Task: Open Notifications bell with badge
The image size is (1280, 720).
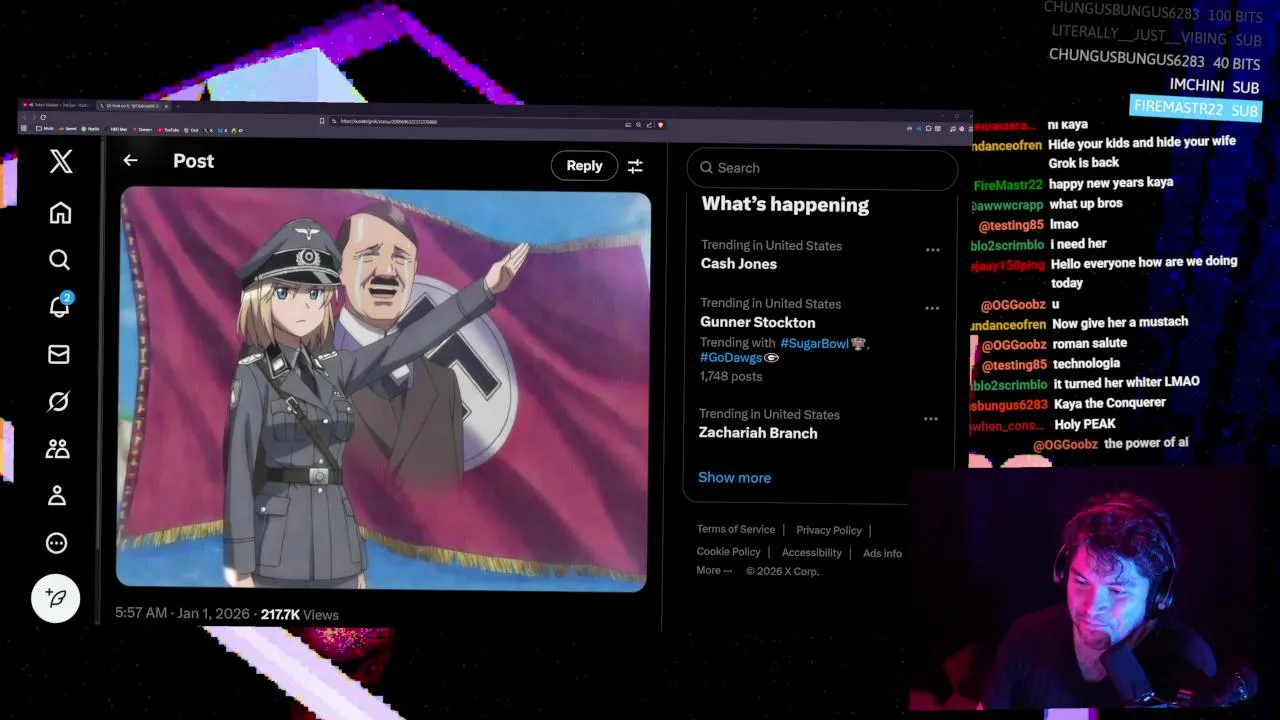Action: (60, 305)
